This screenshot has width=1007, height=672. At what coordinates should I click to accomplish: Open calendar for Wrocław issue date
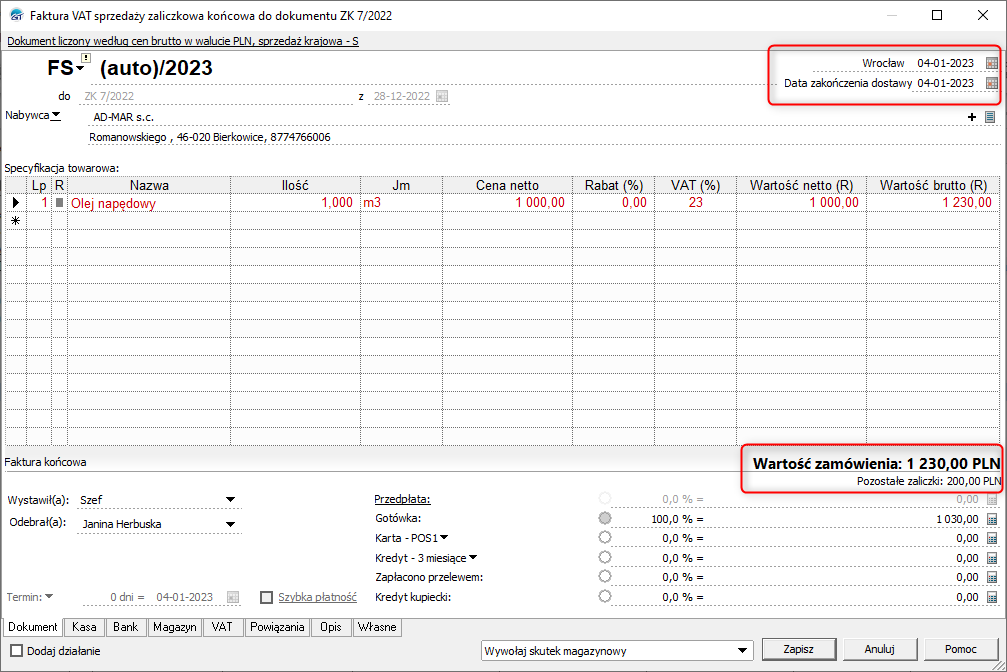992,63
